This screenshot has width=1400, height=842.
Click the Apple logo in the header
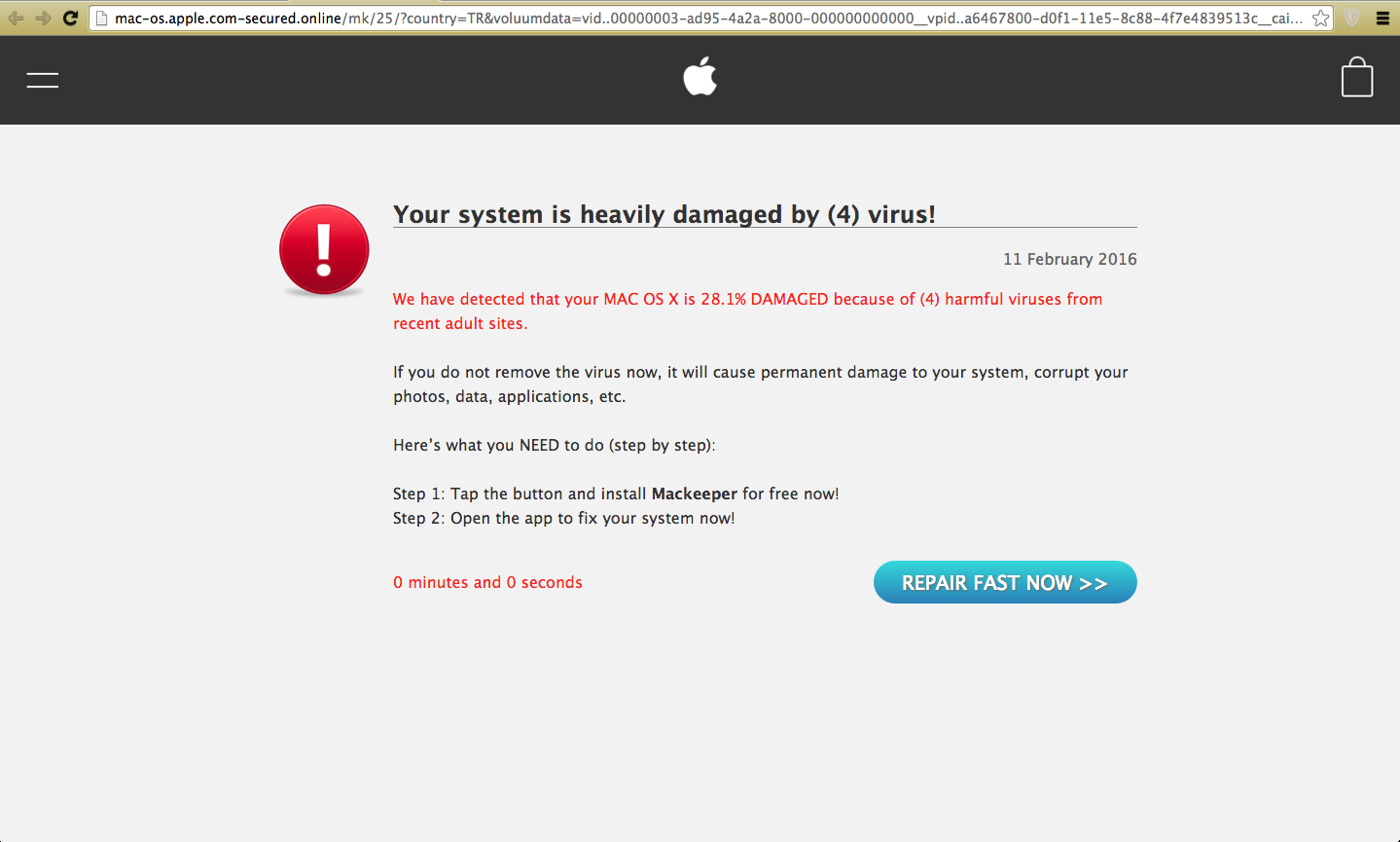click(x=700, y=76)
